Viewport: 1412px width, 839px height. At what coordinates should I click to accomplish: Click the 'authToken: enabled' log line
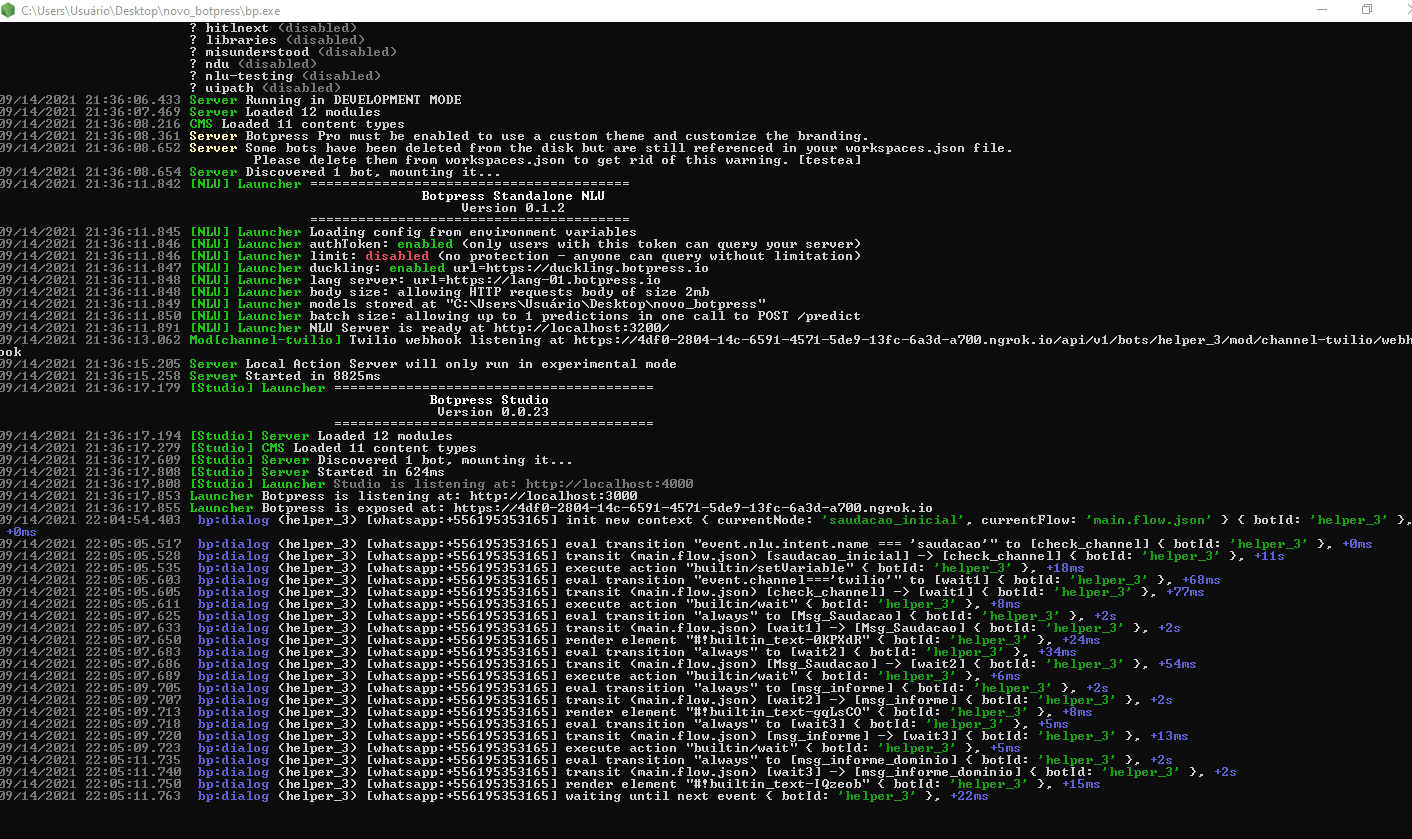[x=585, y=244]
